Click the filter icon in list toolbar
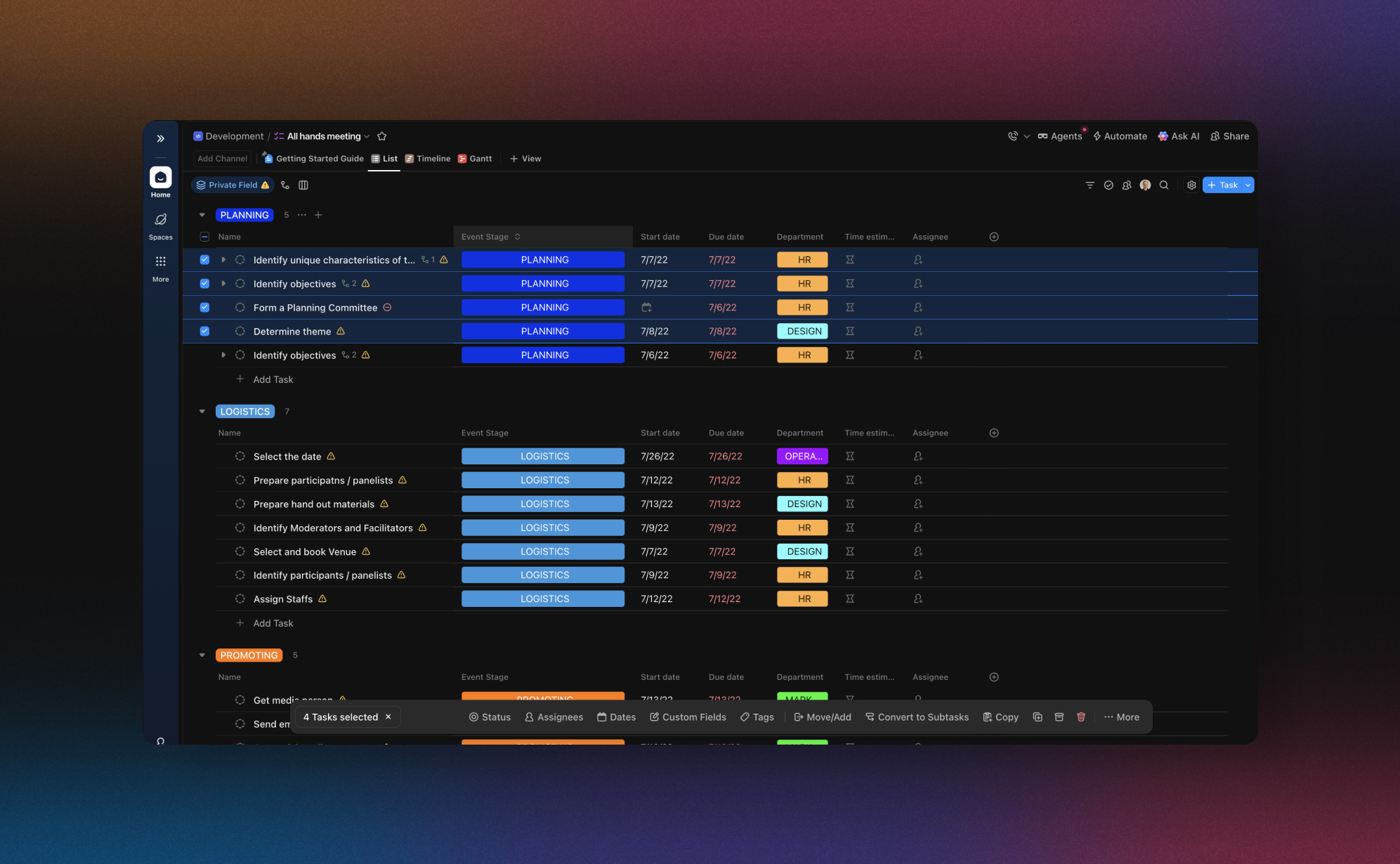1400x864 pixels. [x=1090, y=185]
